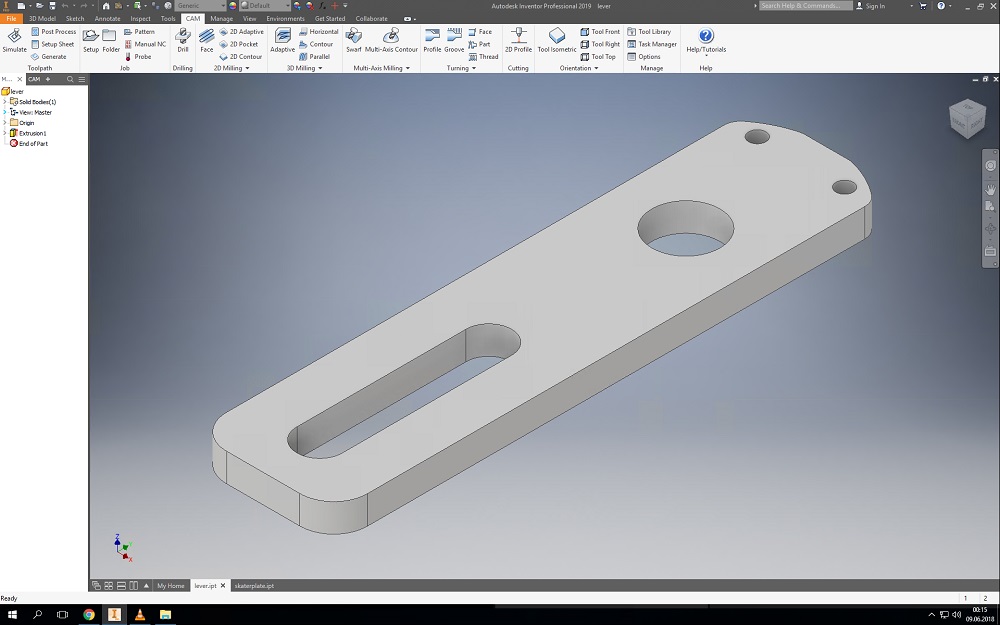
Task: Set orientation to Tool Top
Action: (598, 57)
